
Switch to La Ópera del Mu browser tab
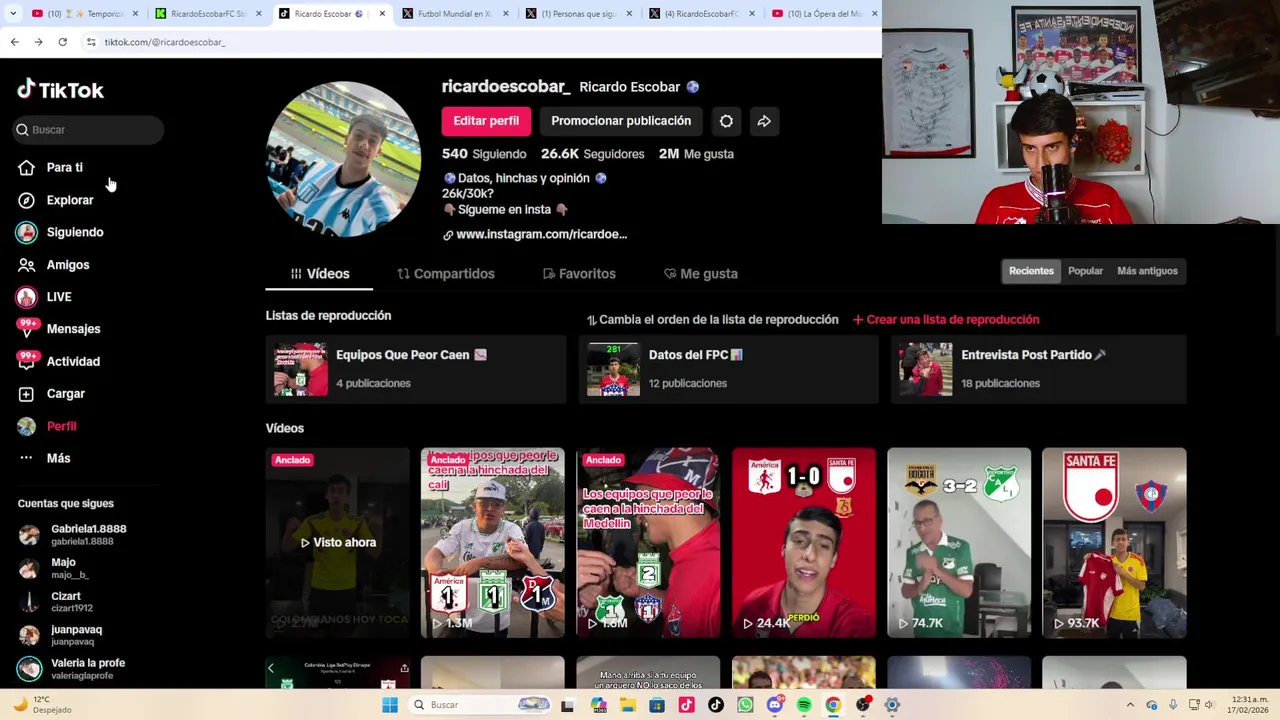824,14
